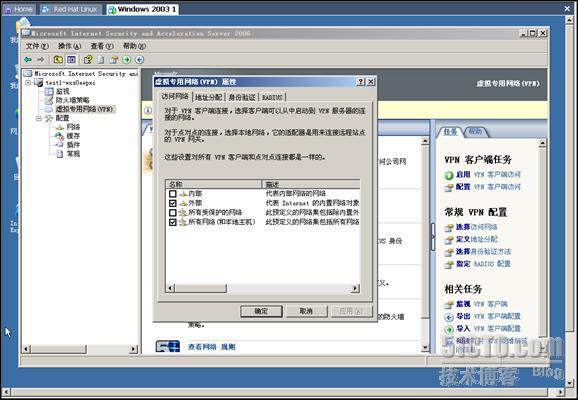Viewport: 578px width, 400px height.
Task: Click the network list horizontal scrollbar thumb
Action: (x=201, y=288)
